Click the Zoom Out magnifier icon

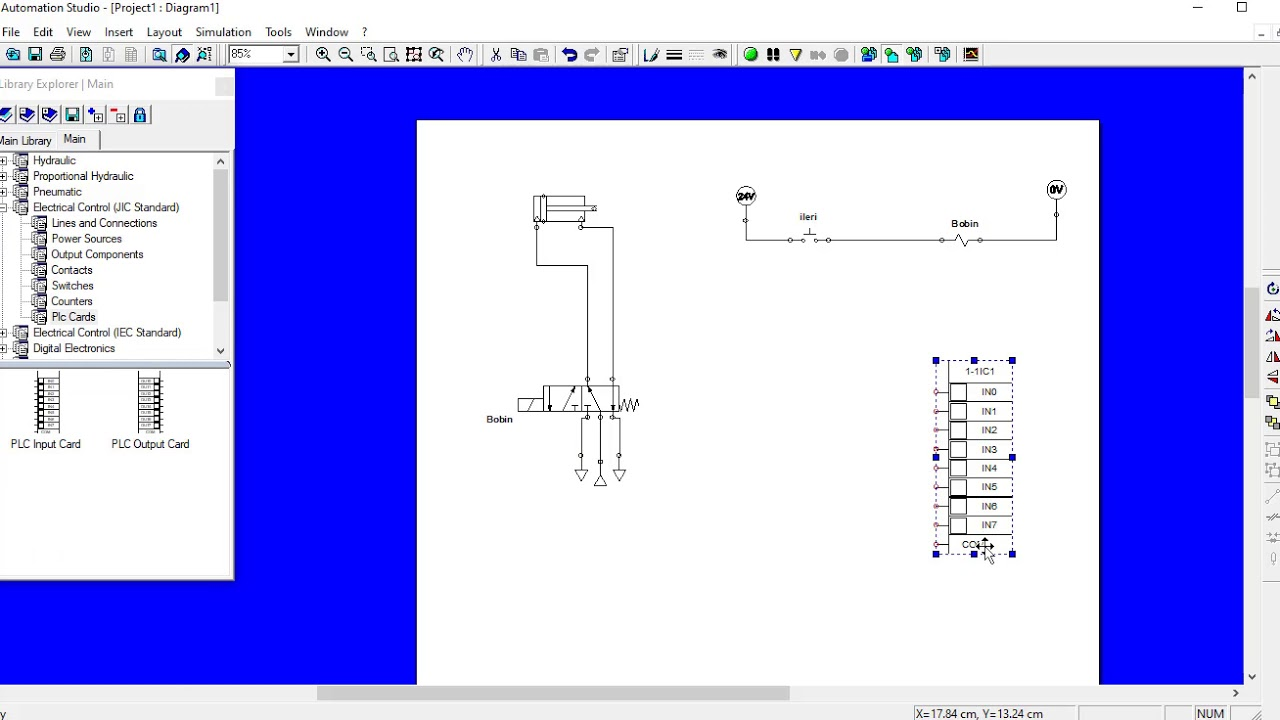[x=345, y=55]
